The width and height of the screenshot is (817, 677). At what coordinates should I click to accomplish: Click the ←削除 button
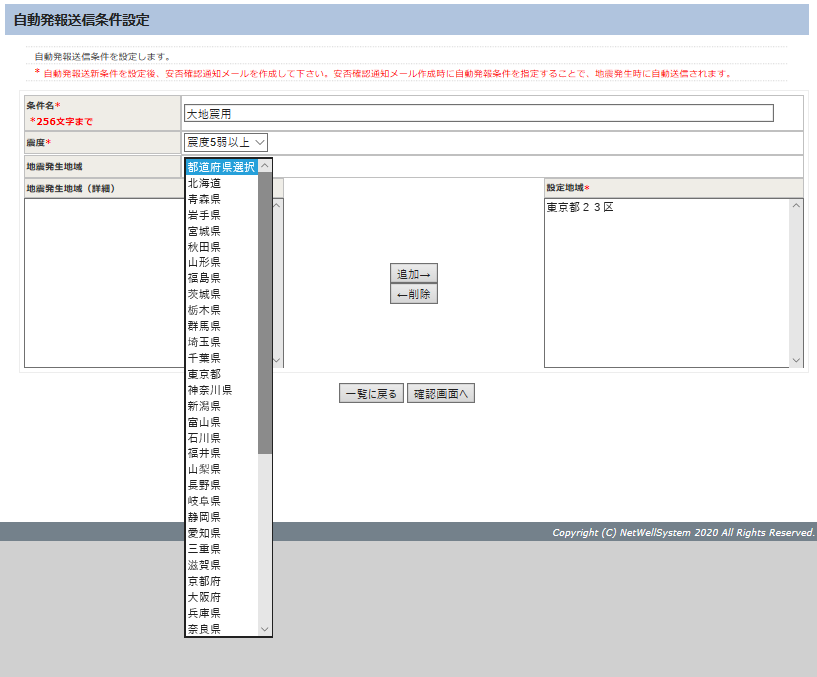click(413, 294)
